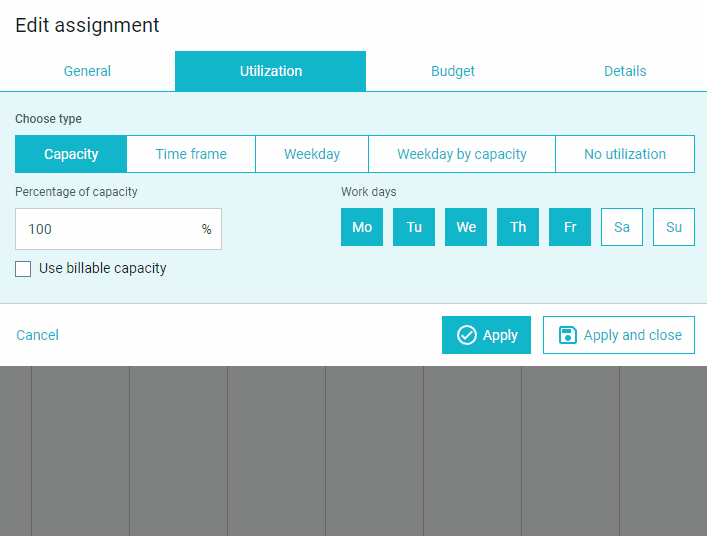707x536 pixels.
Task: Toggle Tuesday (Tu) work day
Action: pyautogui.click(x=414, y=227)
